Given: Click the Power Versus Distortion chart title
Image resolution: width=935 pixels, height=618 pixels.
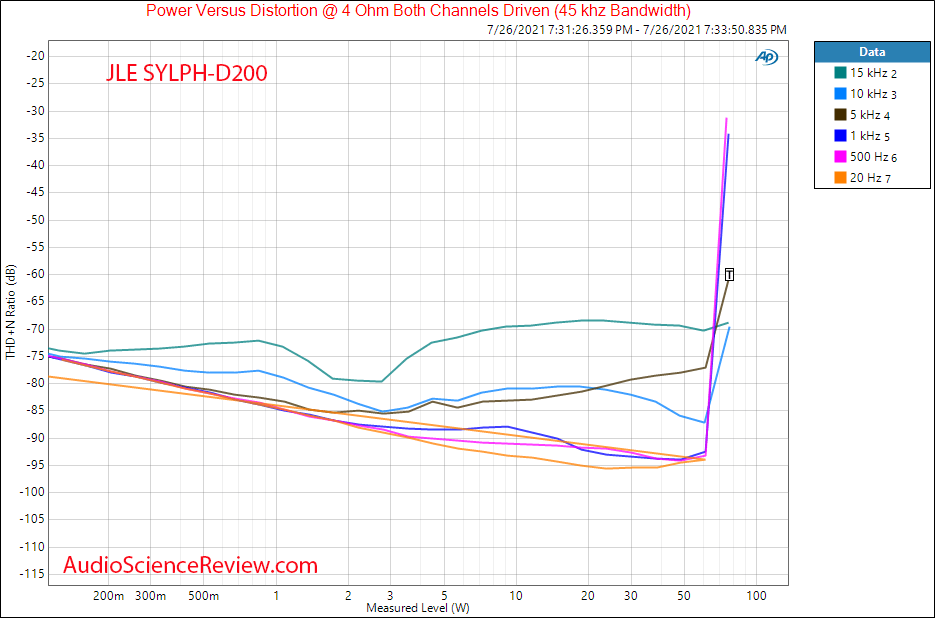Looking at the screenshot, I should pos(418,10).
